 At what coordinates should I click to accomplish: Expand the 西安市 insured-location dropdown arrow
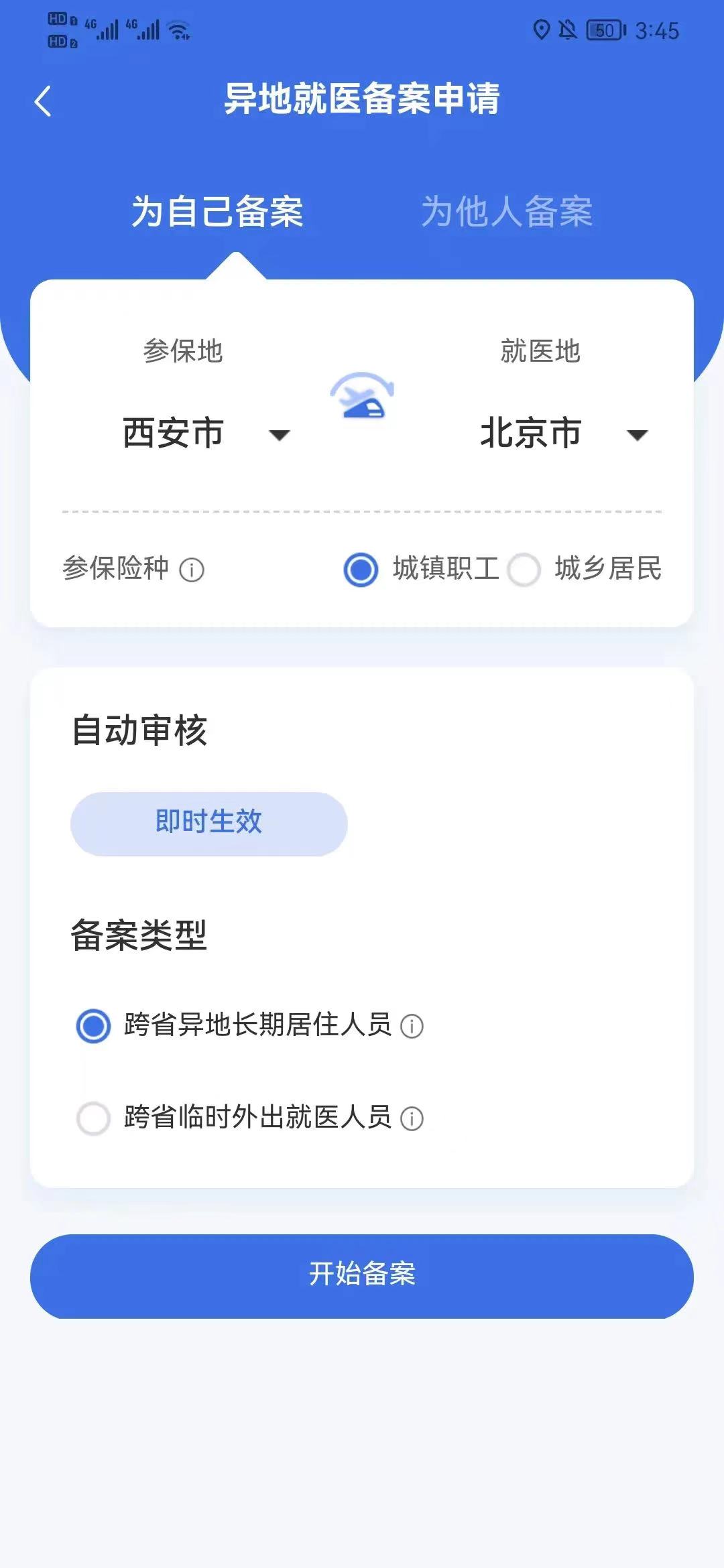pos(279,436)
